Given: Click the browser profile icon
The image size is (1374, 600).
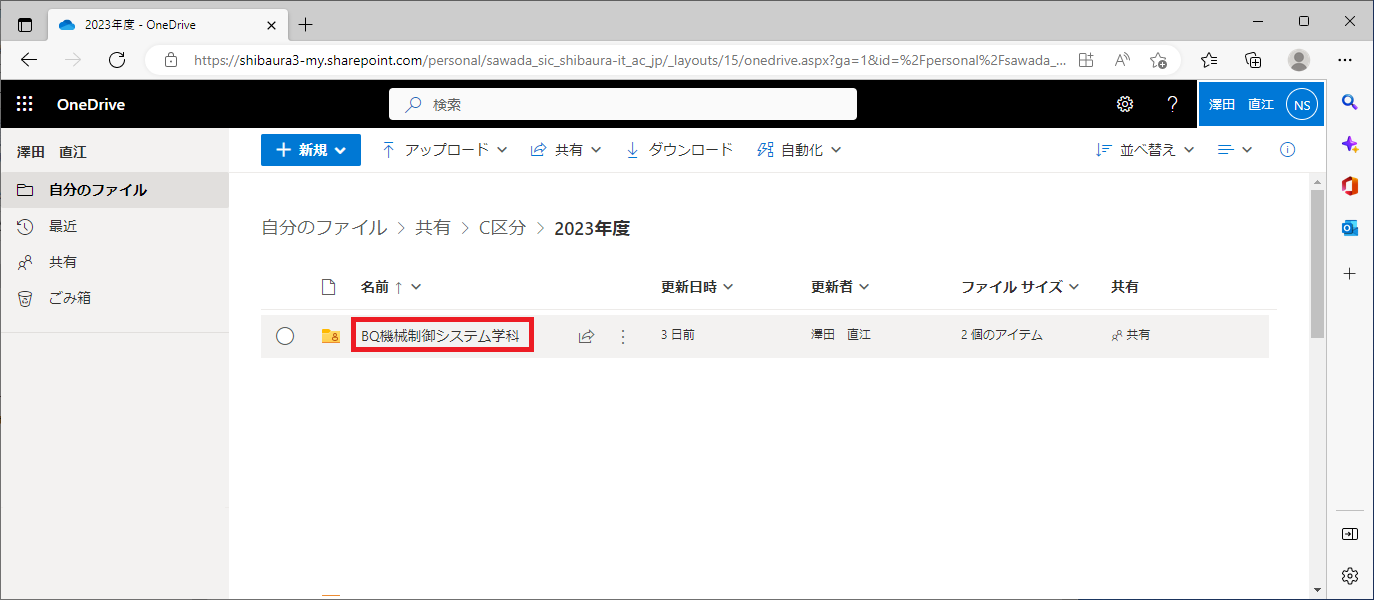Looking at the screenshot, I should coord(1299,60).
